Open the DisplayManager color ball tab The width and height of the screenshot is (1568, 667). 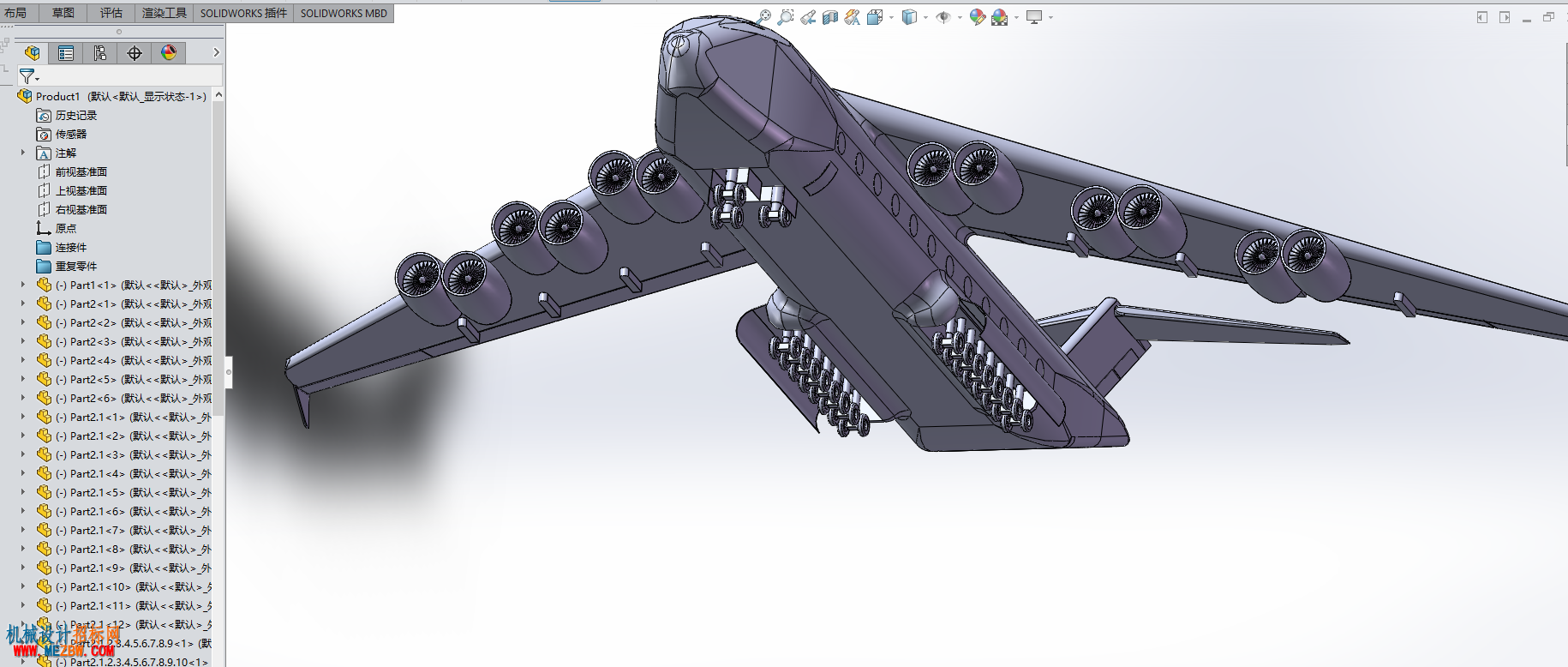(169, 53)
